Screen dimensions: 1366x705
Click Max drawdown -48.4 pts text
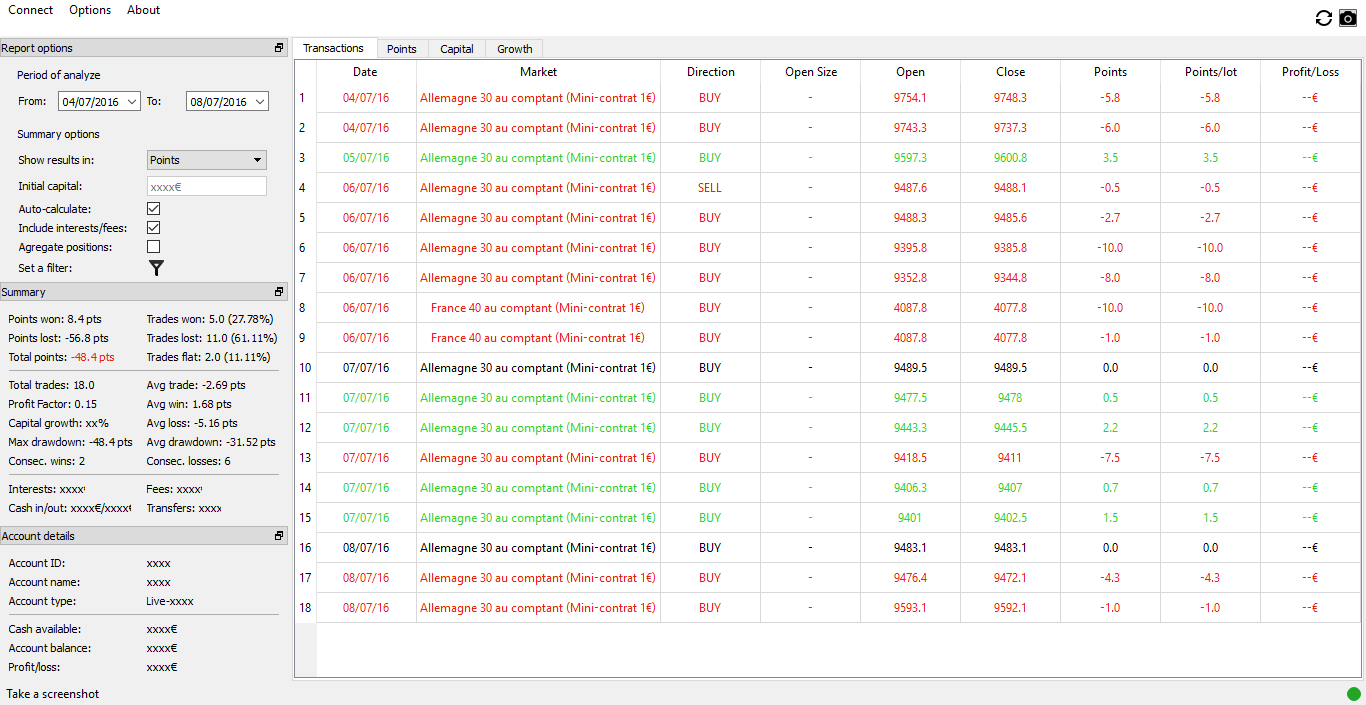(x=70, y=442)
